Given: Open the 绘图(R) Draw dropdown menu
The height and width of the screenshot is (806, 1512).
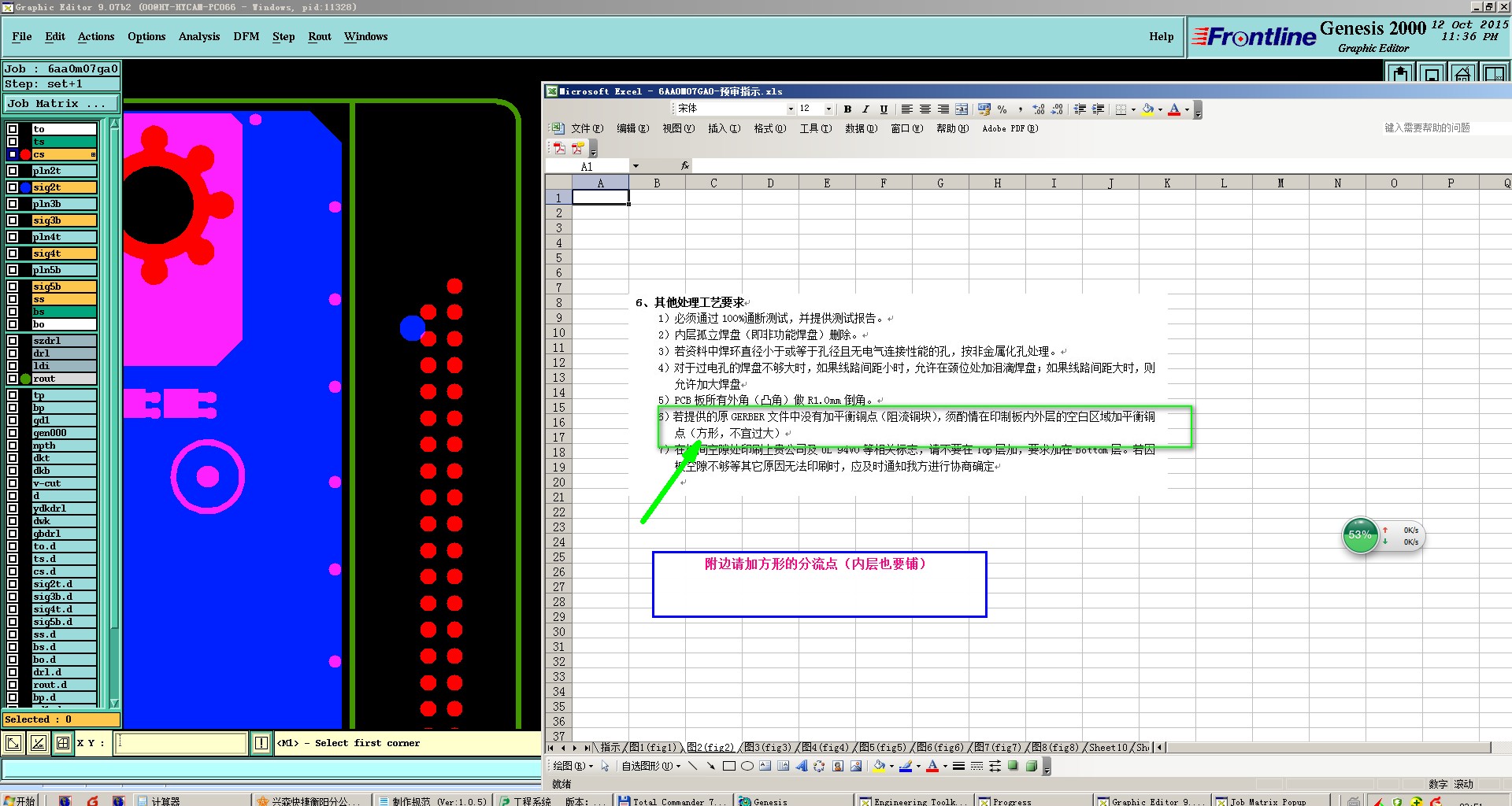Looking at the screenshot, I should point(573,766).
